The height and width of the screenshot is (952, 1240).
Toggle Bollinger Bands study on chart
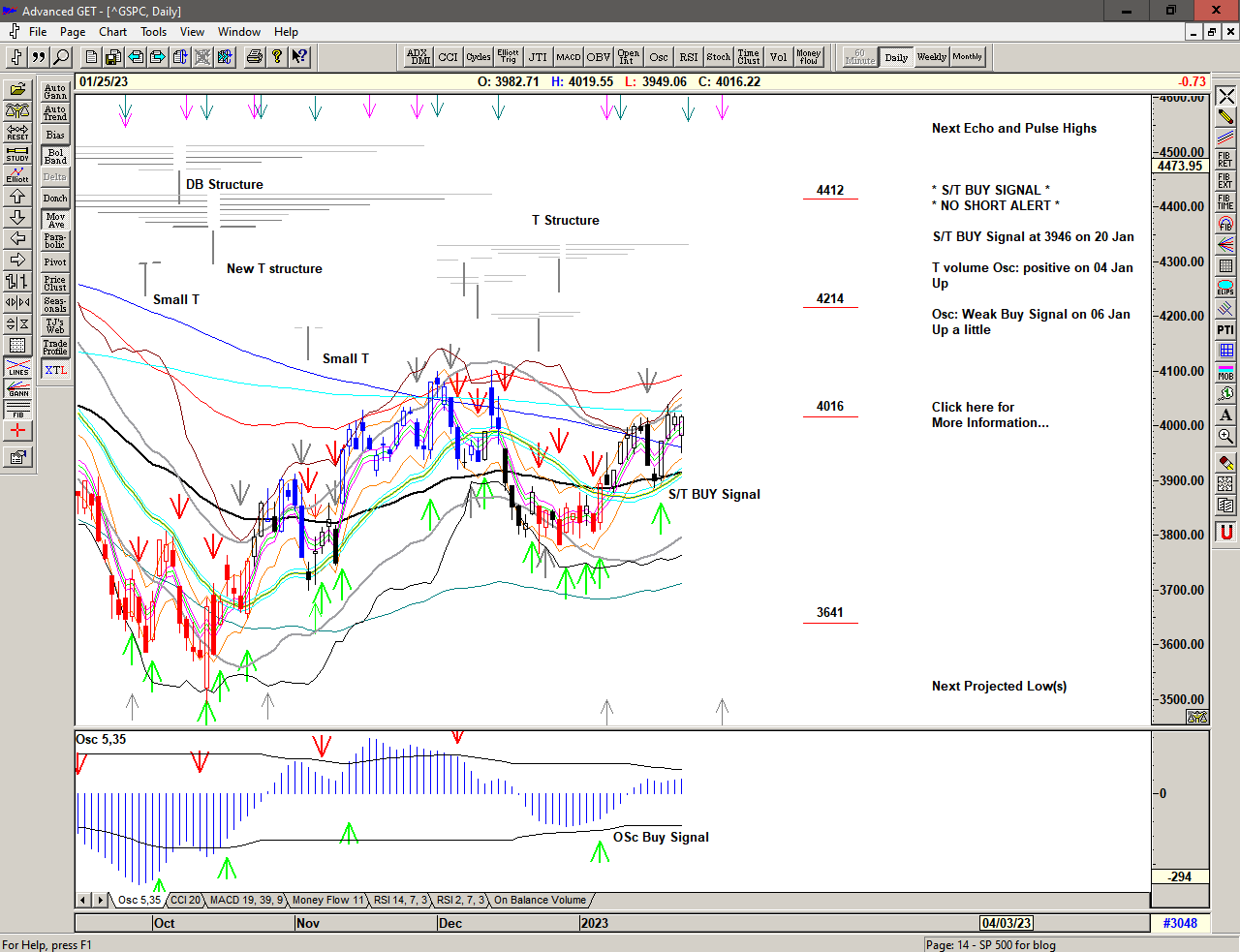click(55, 156)
